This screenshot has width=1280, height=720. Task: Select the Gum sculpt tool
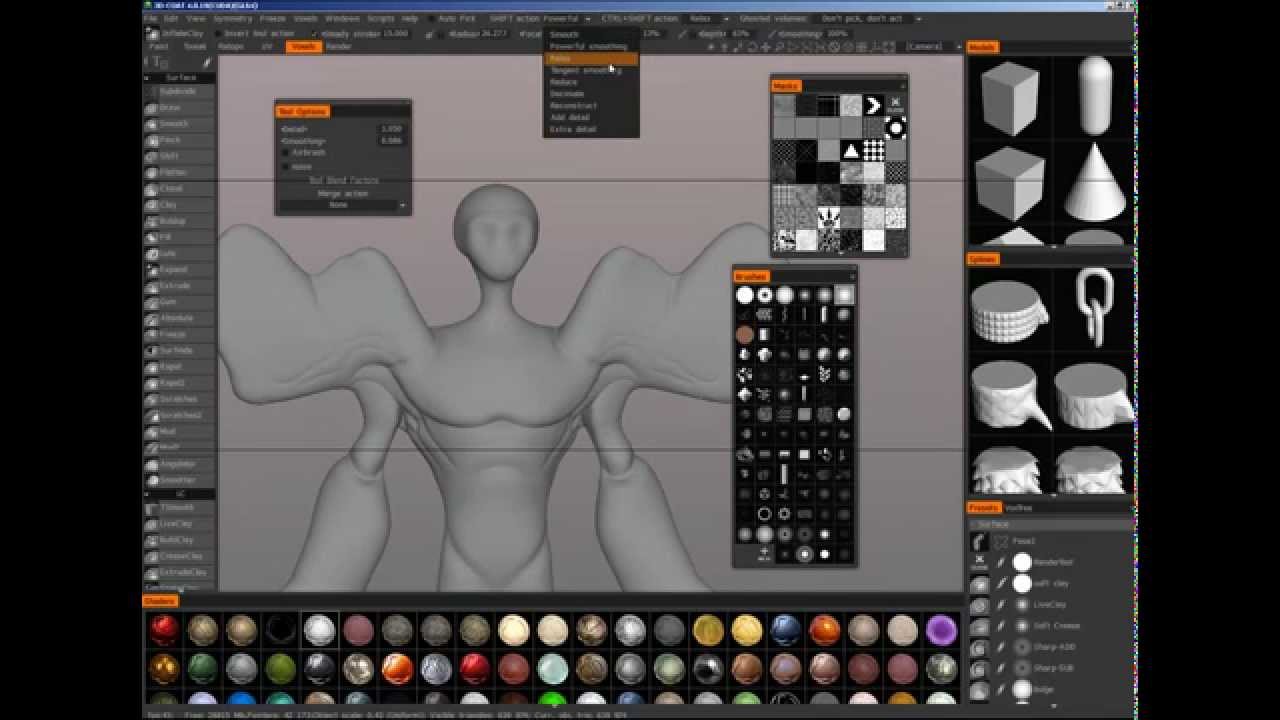(181, 302)
